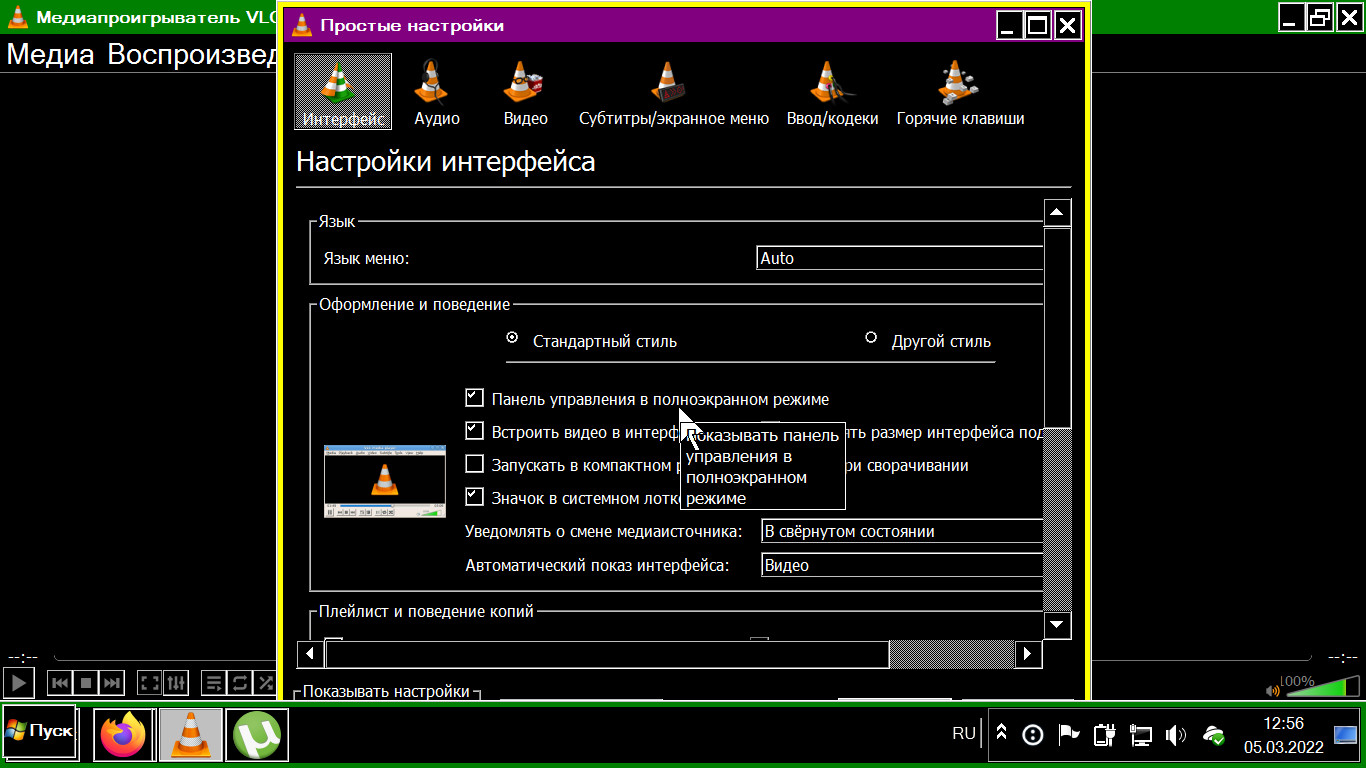Open Input/Codecs settings category
This screenshot has height=768, width=1366.
[x=832, y=93]
